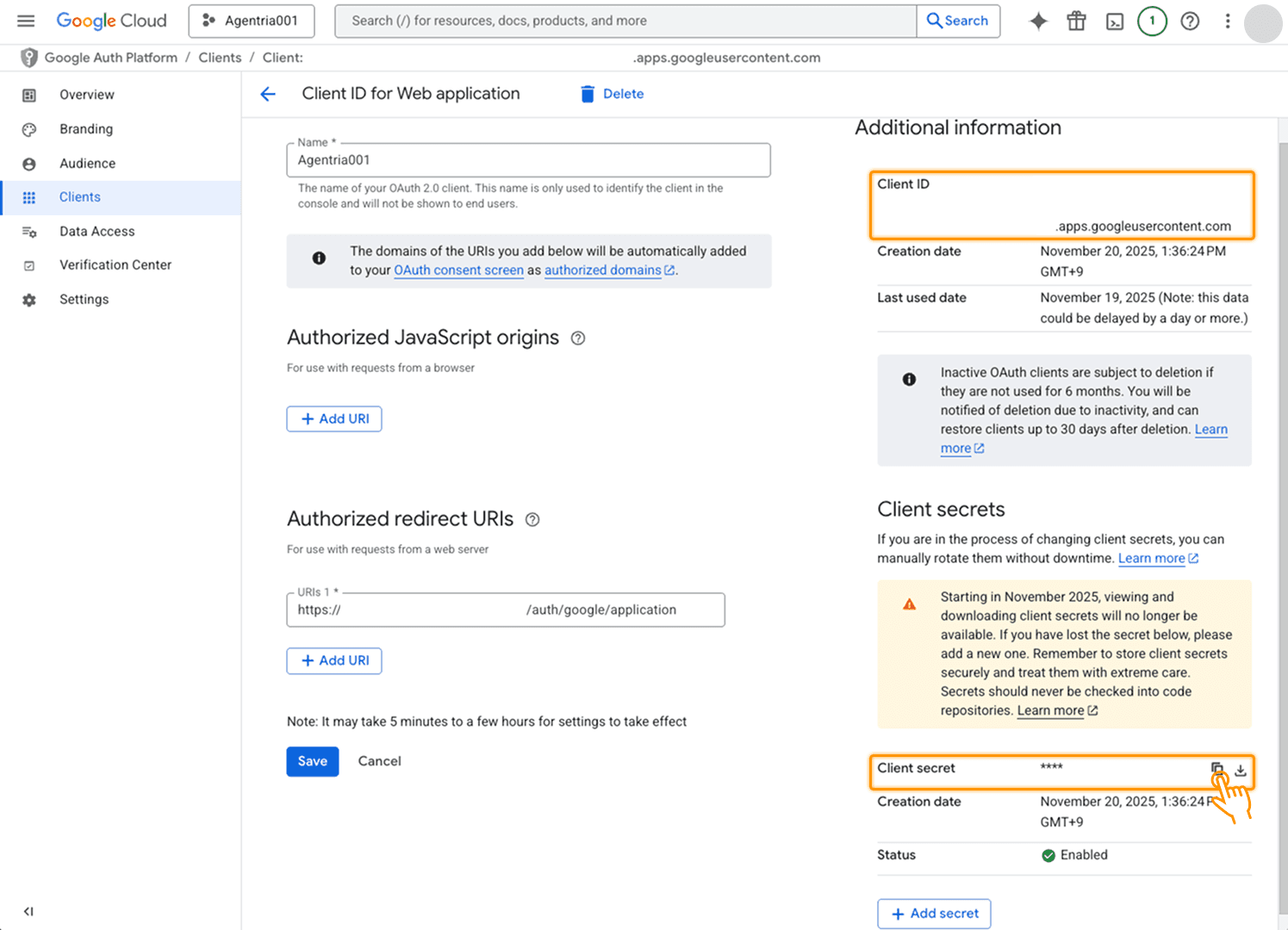Click the Clients grid icon
The width and height of the screenshot is (1288, 930).
[x=29, y=197]
